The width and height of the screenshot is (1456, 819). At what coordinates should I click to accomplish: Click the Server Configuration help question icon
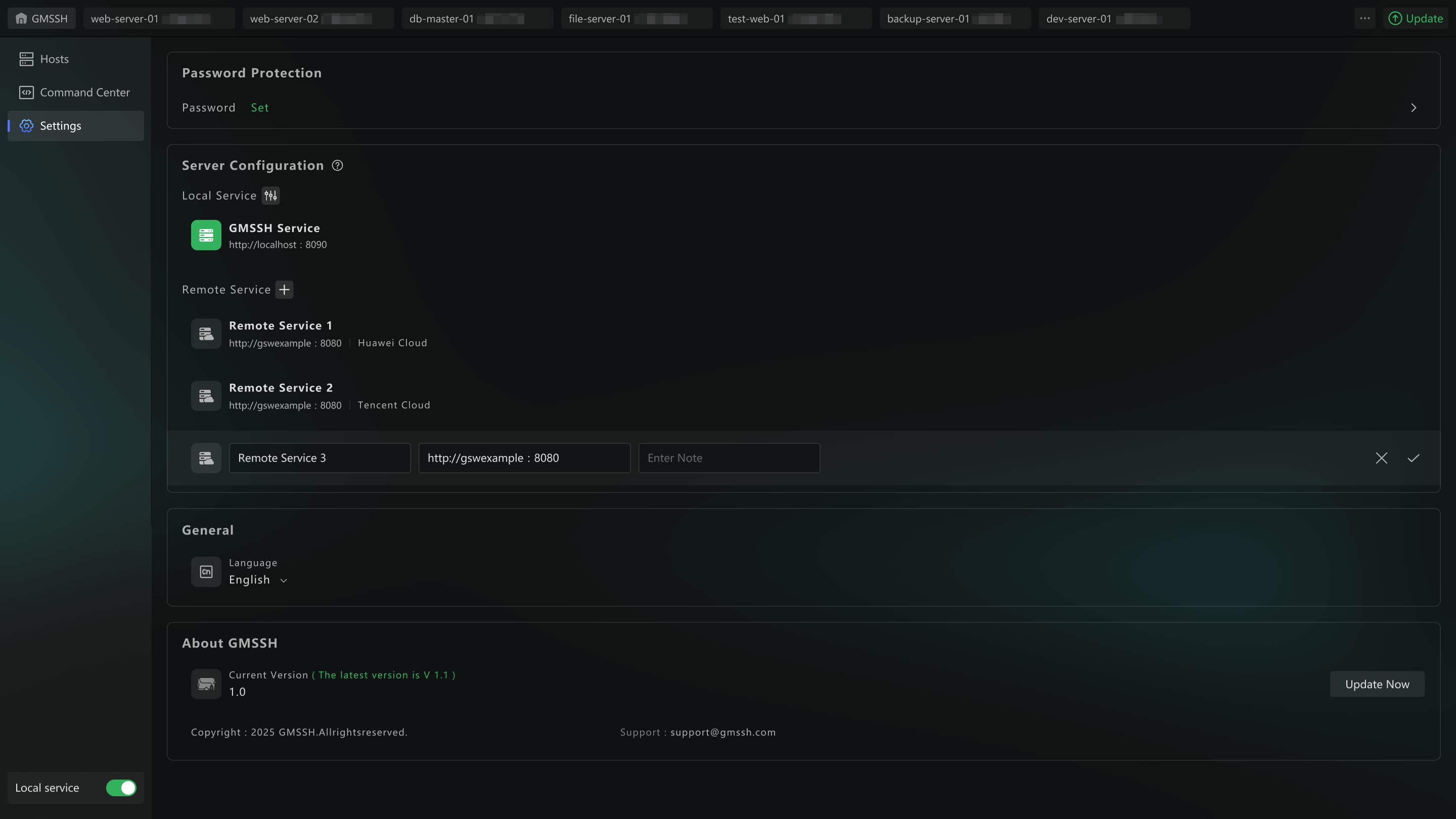coord(337,166)
